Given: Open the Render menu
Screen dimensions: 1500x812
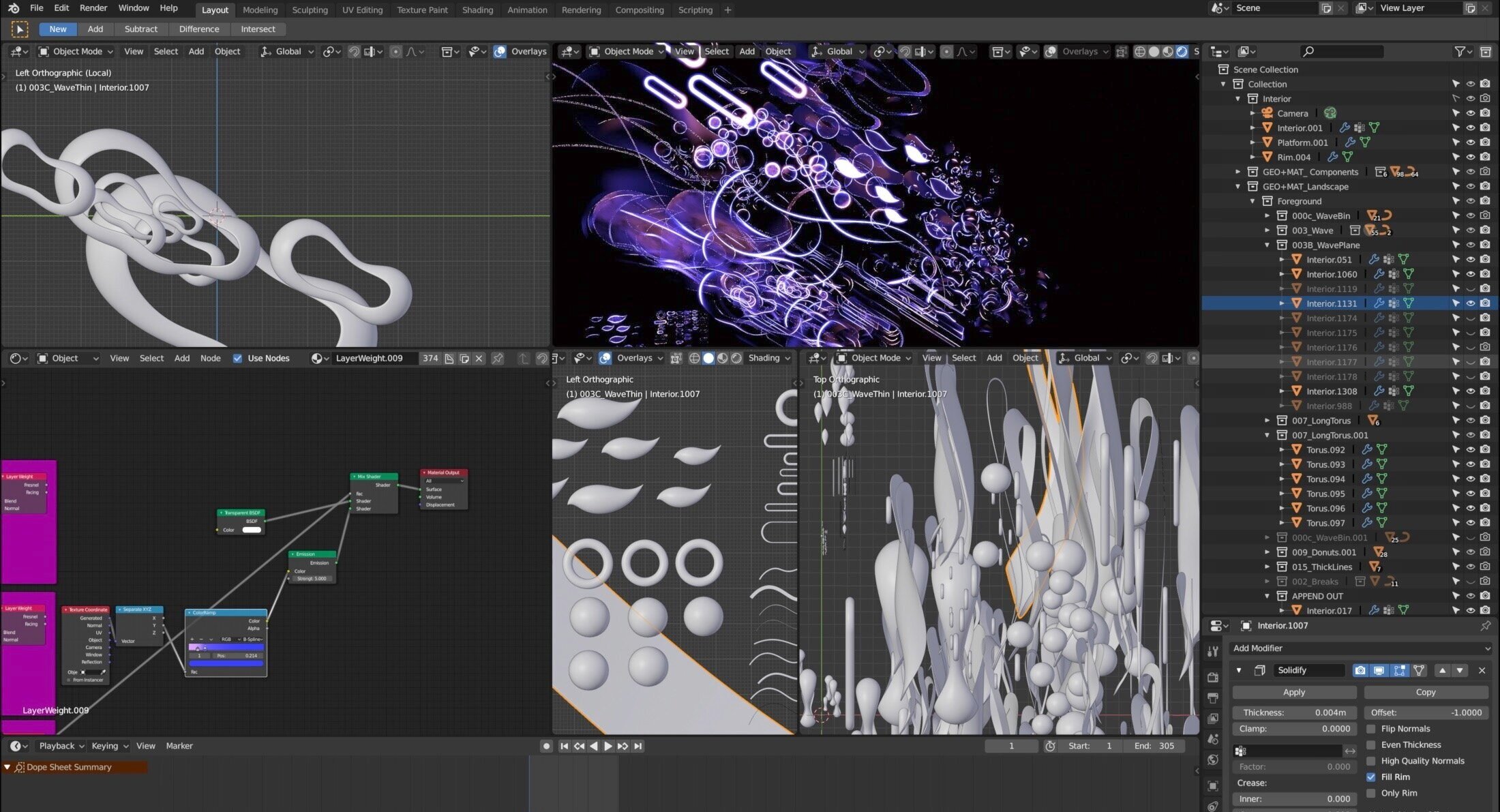Looking at the screenshot, I should coord(93,8).
